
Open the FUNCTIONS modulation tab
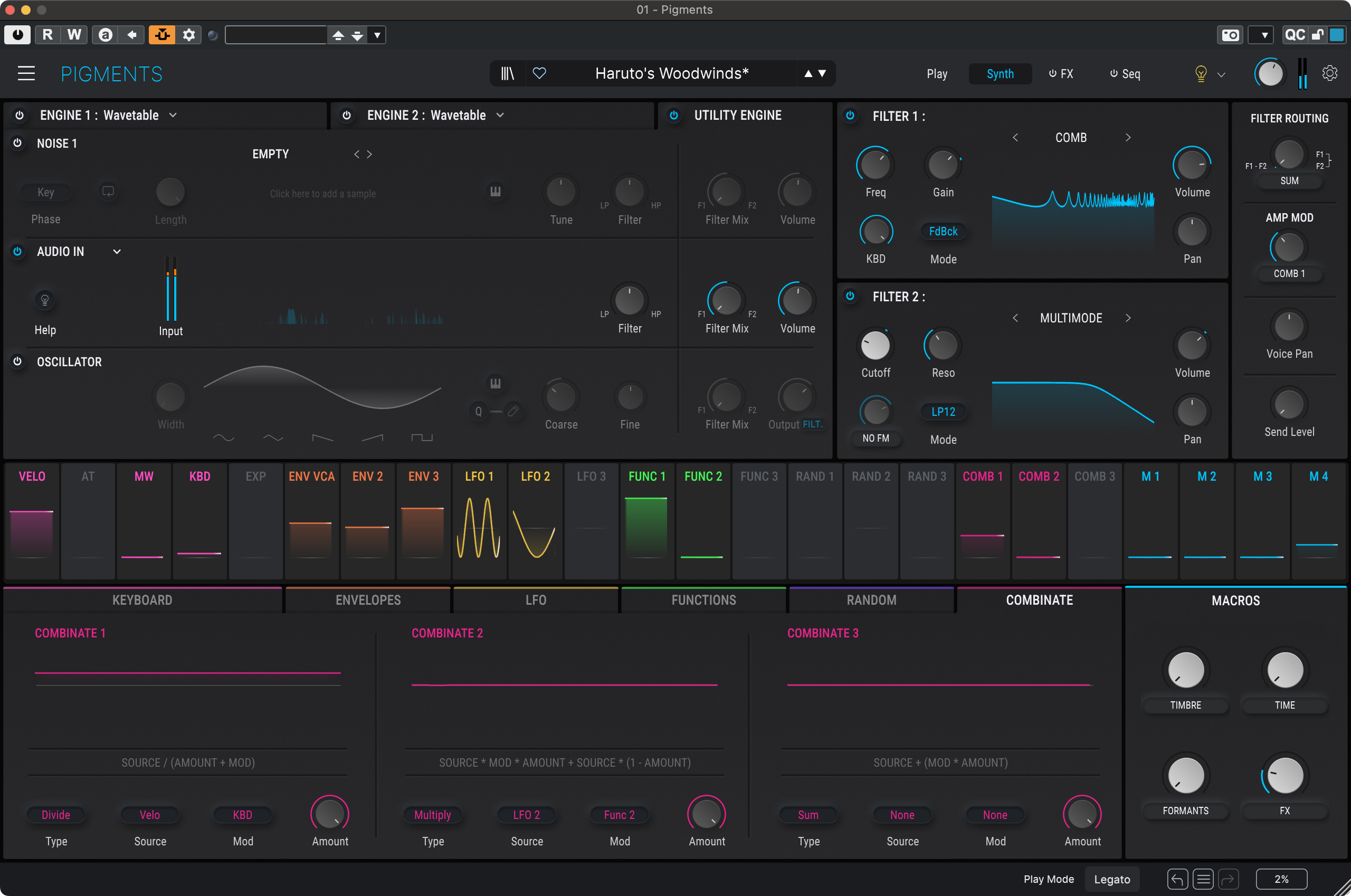703,600
